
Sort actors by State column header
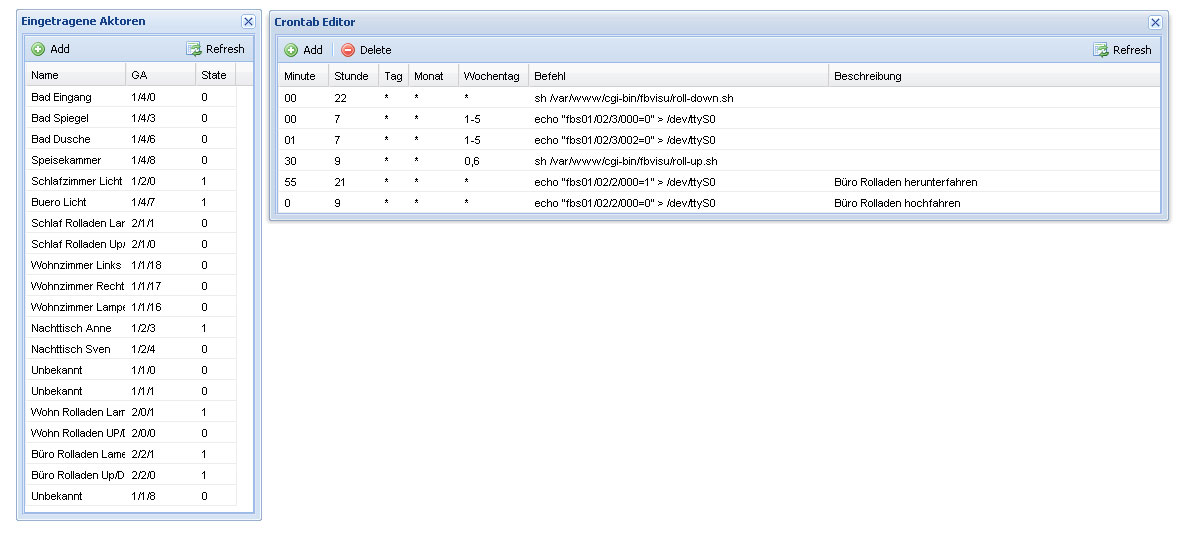pos(214,75)
